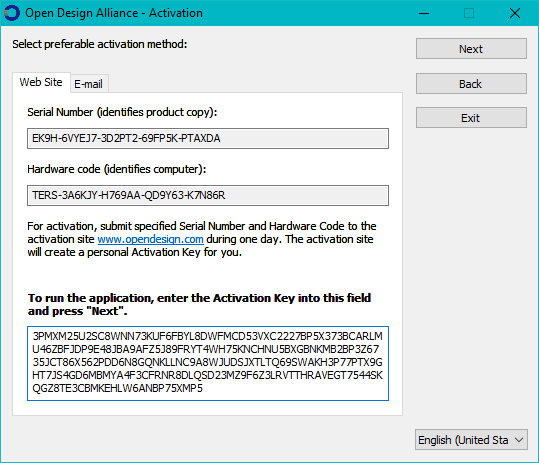The height and width of the screenshot is (463, 539).
Task: Click the window title bar text
Action: point(114,13)
